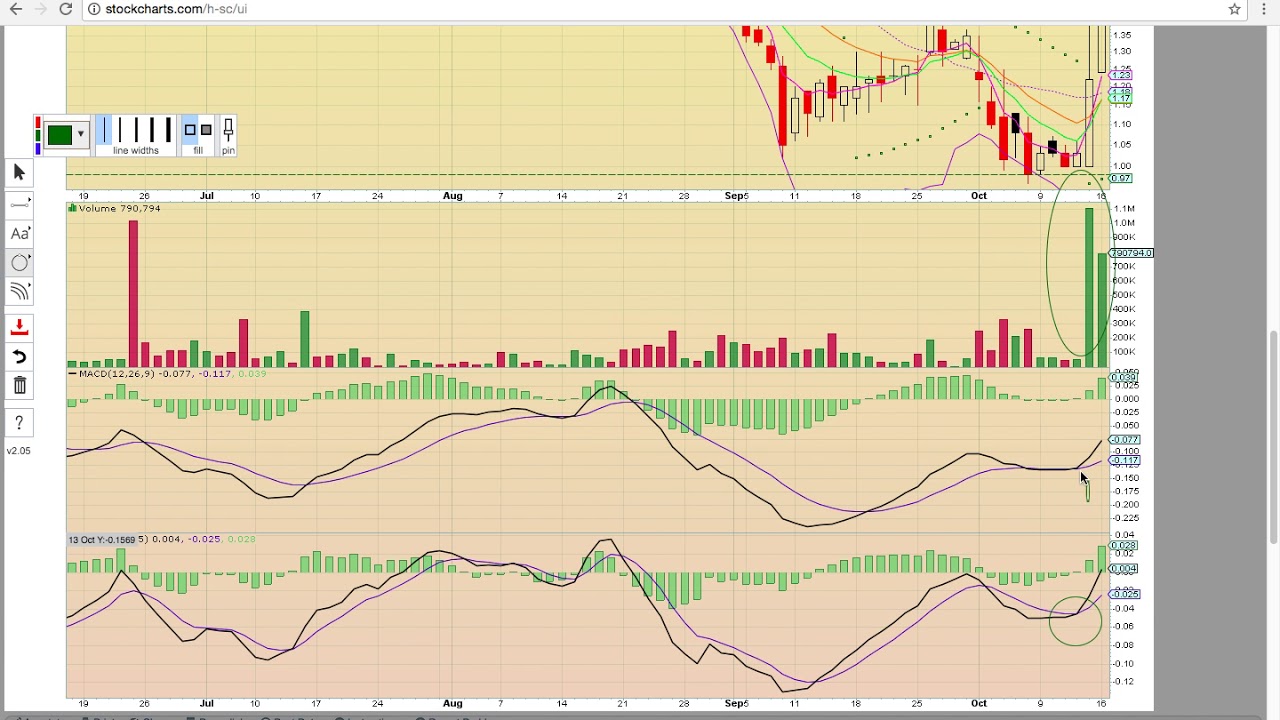
Task: Click the volume bar icon beside Volume label
Action: point(72,208)
